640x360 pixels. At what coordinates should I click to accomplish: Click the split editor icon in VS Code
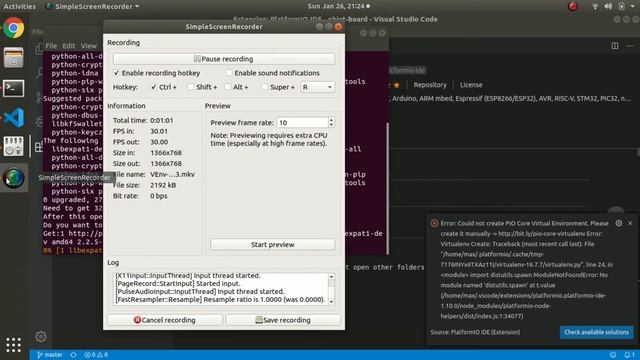[615, 46]
